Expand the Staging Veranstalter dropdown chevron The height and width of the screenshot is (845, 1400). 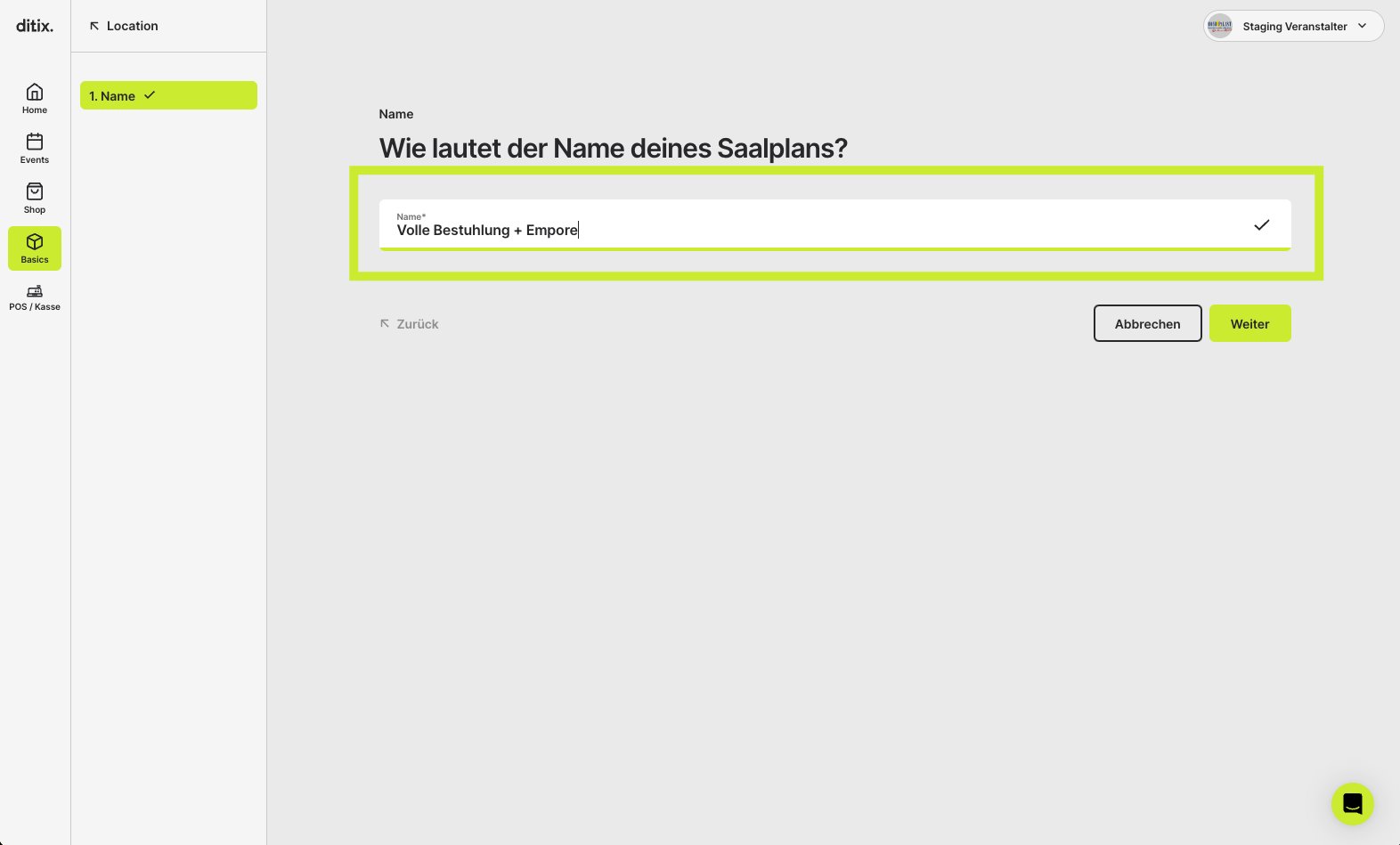tap(1362, 26)
